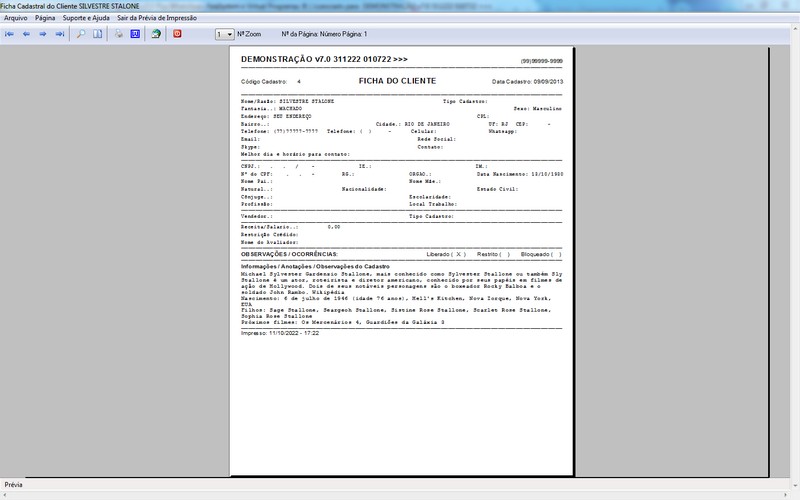This screenshot has width=800, height=500.
Task: Go to the first page of preview
Action: [10, 34]
